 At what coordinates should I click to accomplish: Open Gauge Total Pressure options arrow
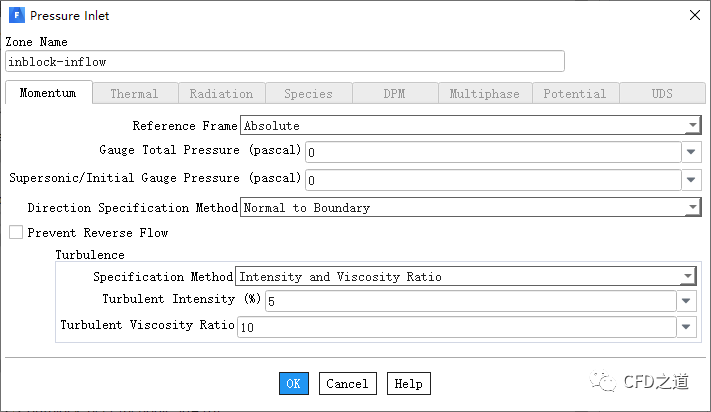pyautogui.click(x=691, y=152)
